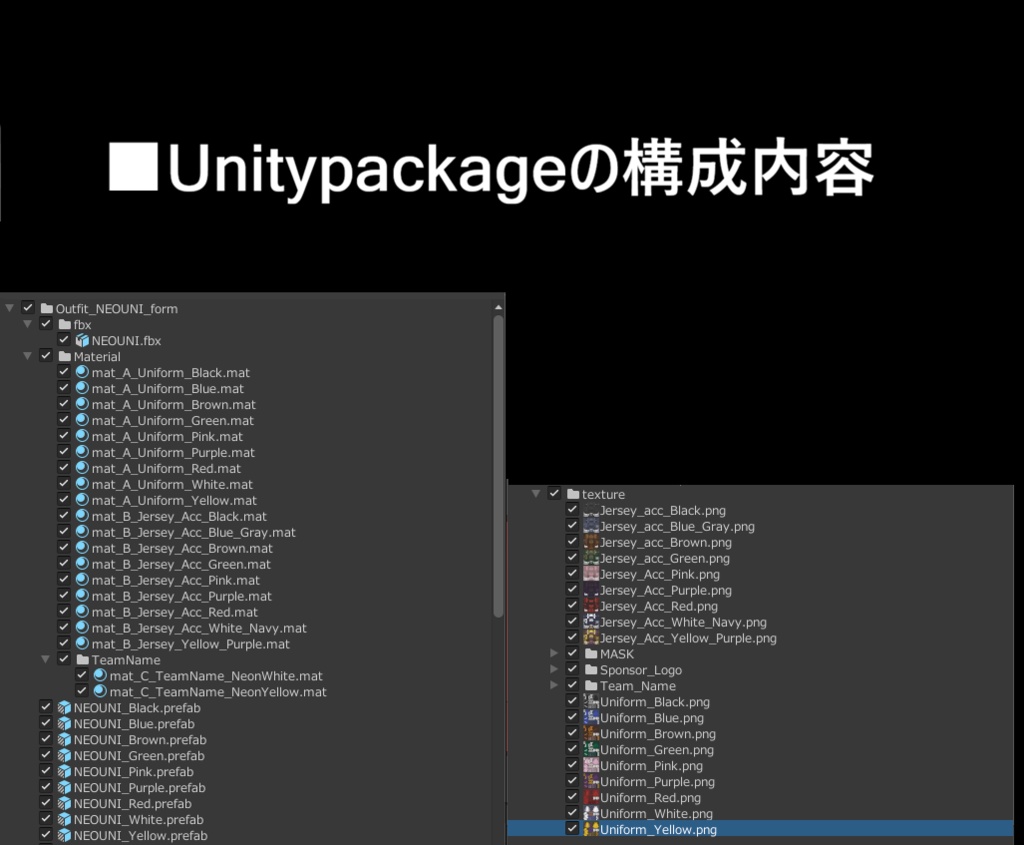
Task: Toggle the mat_A_Uniform_Brown.mat checkbox
Action: pos(63,404)
